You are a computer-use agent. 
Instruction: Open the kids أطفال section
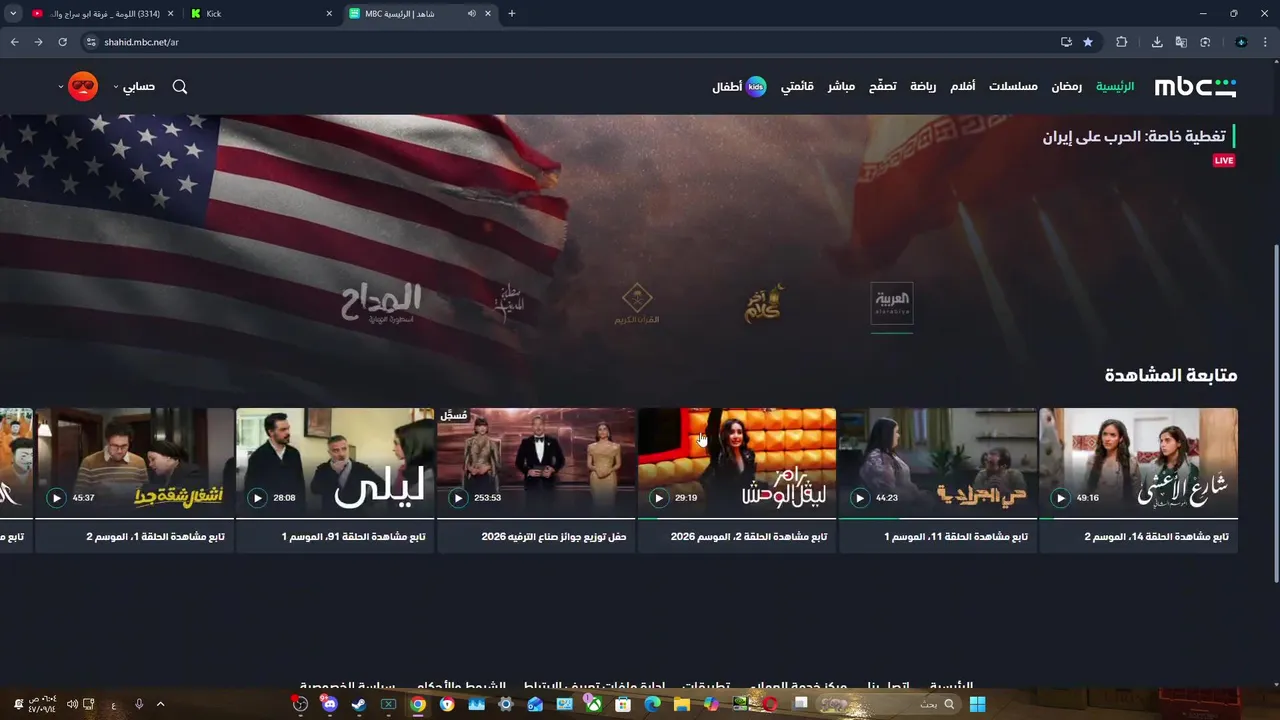tap(740, 87)
